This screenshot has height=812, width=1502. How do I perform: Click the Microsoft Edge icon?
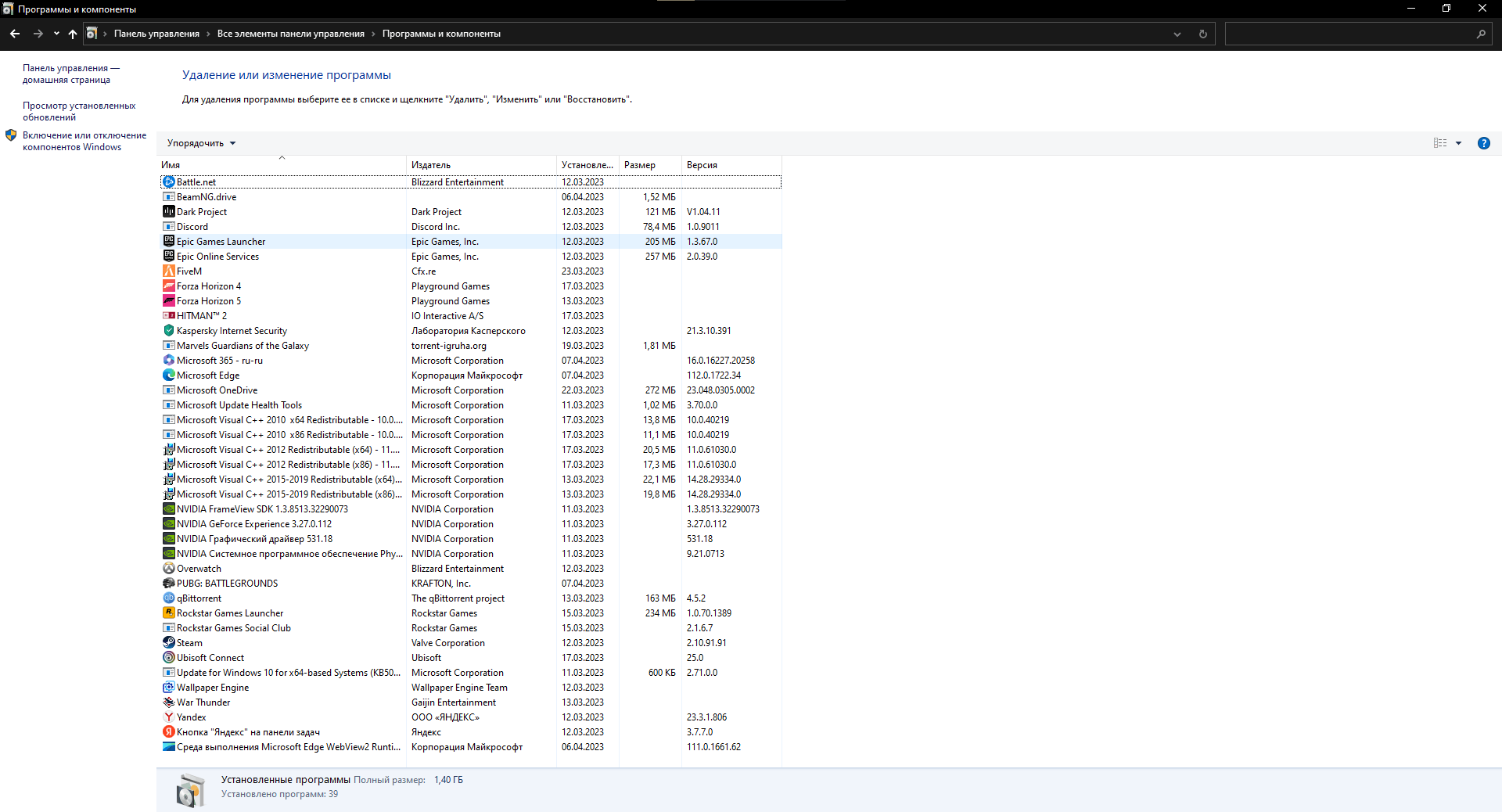[168, 375]
